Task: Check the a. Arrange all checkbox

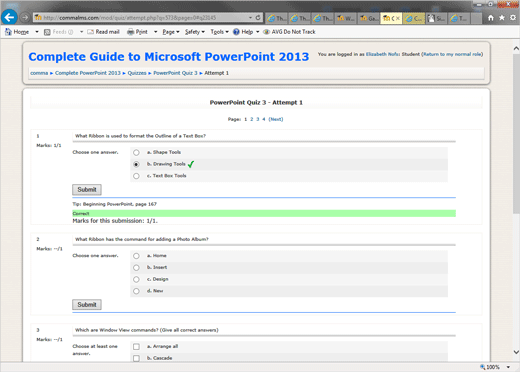Action: [136, 347]
